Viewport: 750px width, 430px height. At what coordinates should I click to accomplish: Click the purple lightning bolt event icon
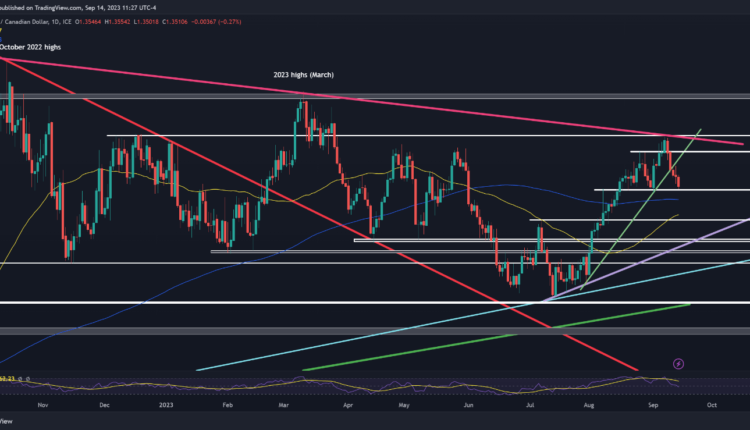(x=679, y=364)
